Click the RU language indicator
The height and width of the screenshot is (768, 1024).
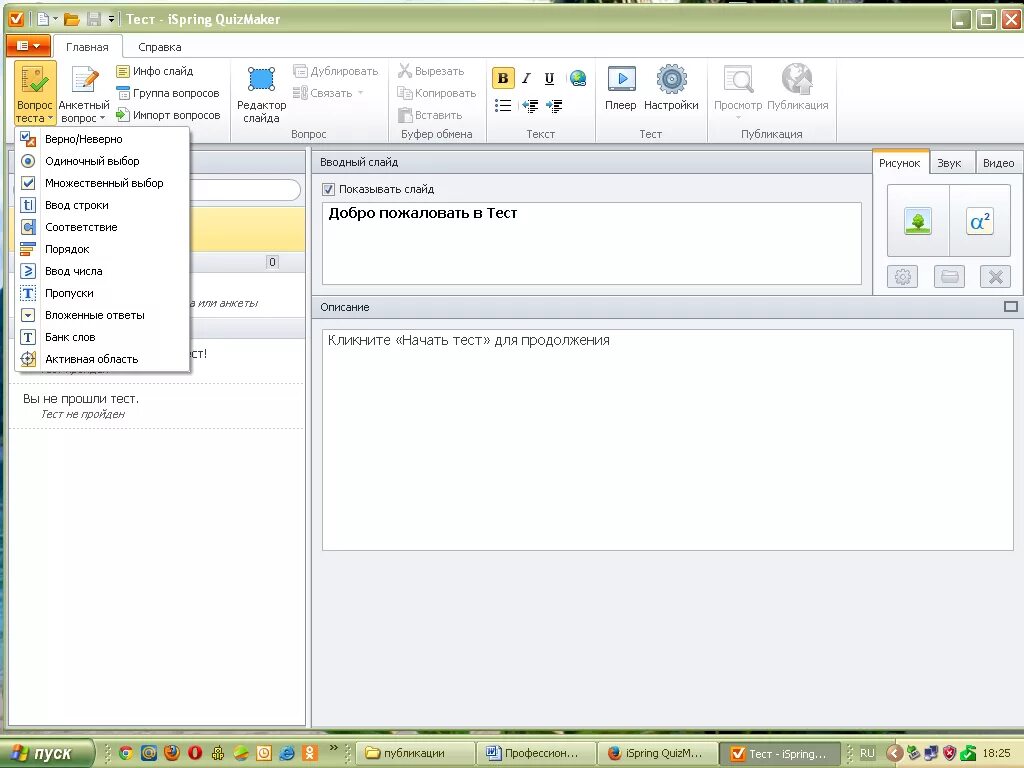pyautogui.click(x=867, y=753)
